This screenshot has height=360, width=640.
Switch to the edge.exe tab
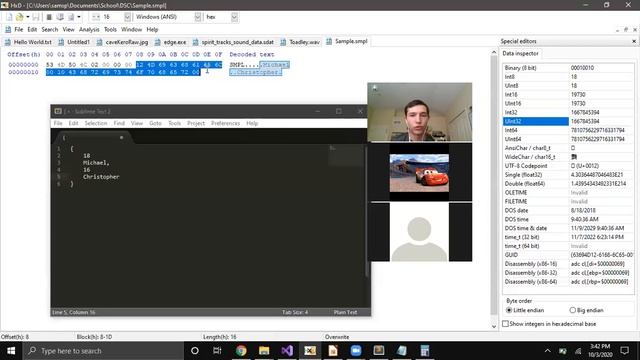[171, 42]
